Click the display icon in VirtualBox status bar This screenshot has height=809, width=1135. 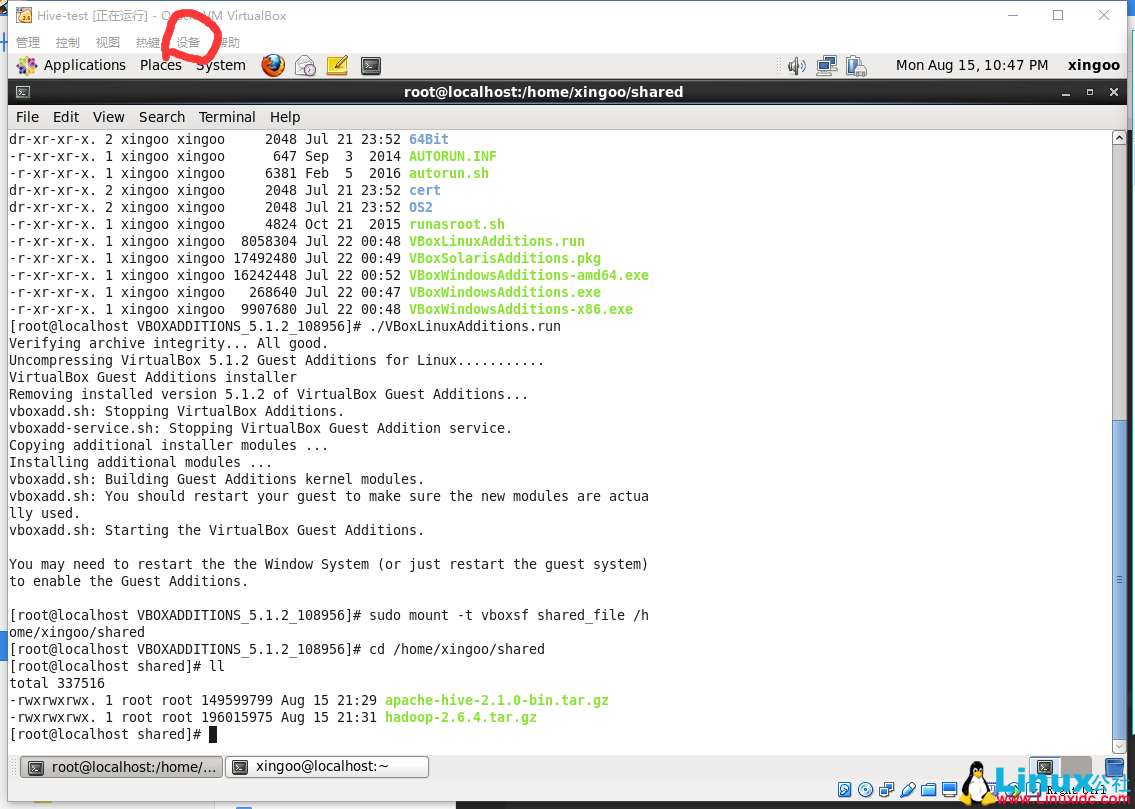[950, 790]
